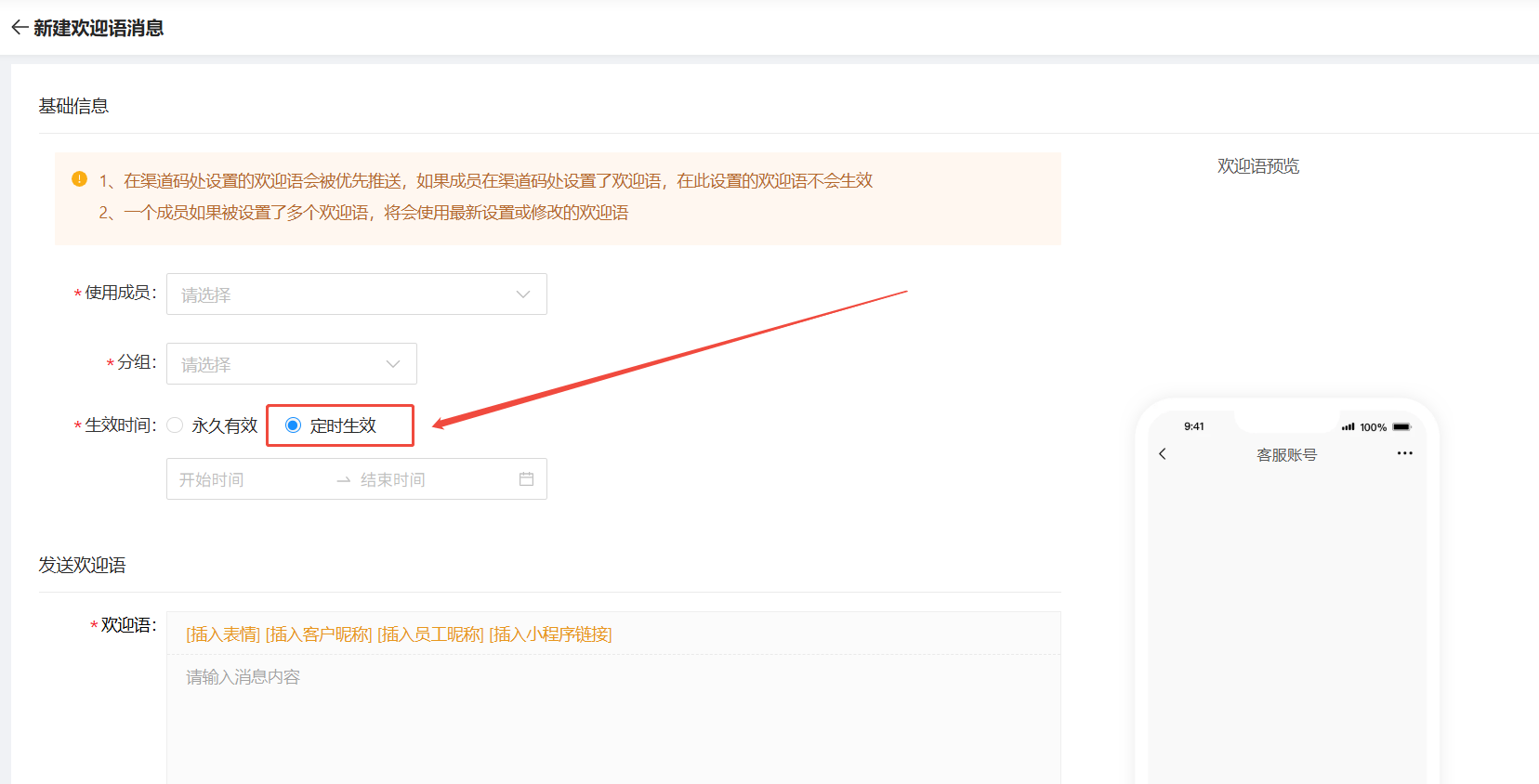Click the 新建欢迎语消息 page title
The width and height of the screenshot is (1539, 784).
click(x=99, y=28)
